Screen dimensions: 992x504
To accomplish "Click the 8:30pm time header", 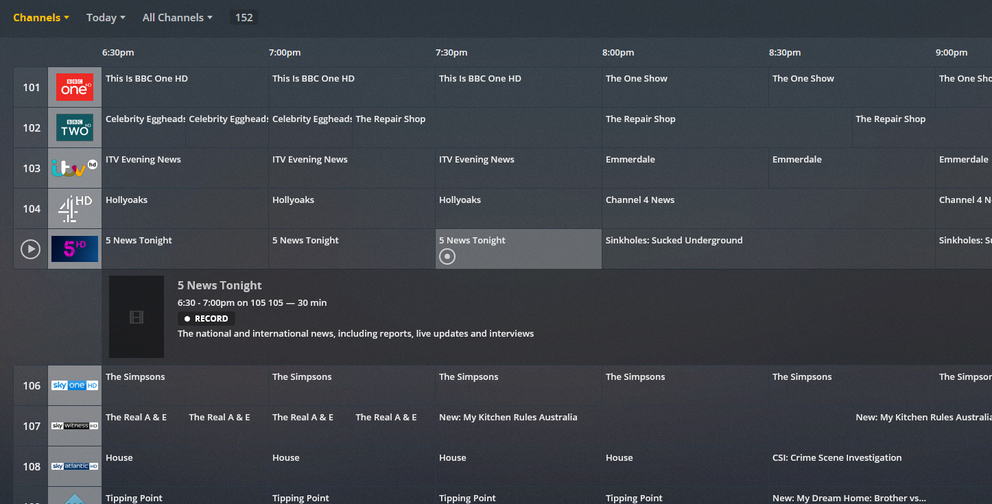I will [784, 52].
